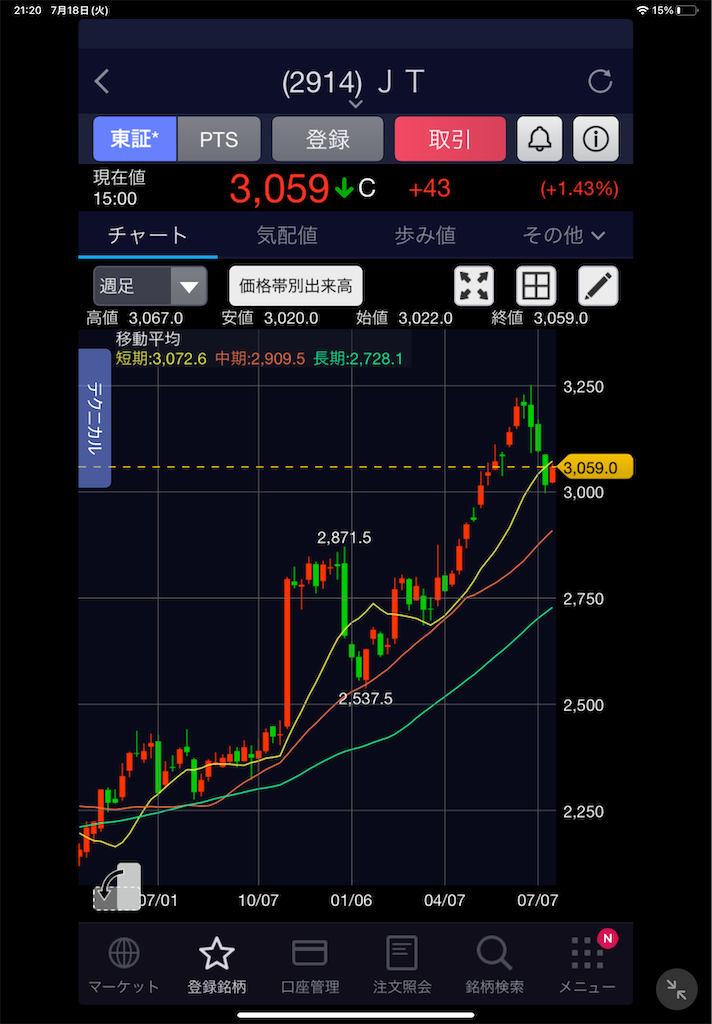Select the チャート tab
Screen dimensions: 712x1024
(x=148, y=235)
